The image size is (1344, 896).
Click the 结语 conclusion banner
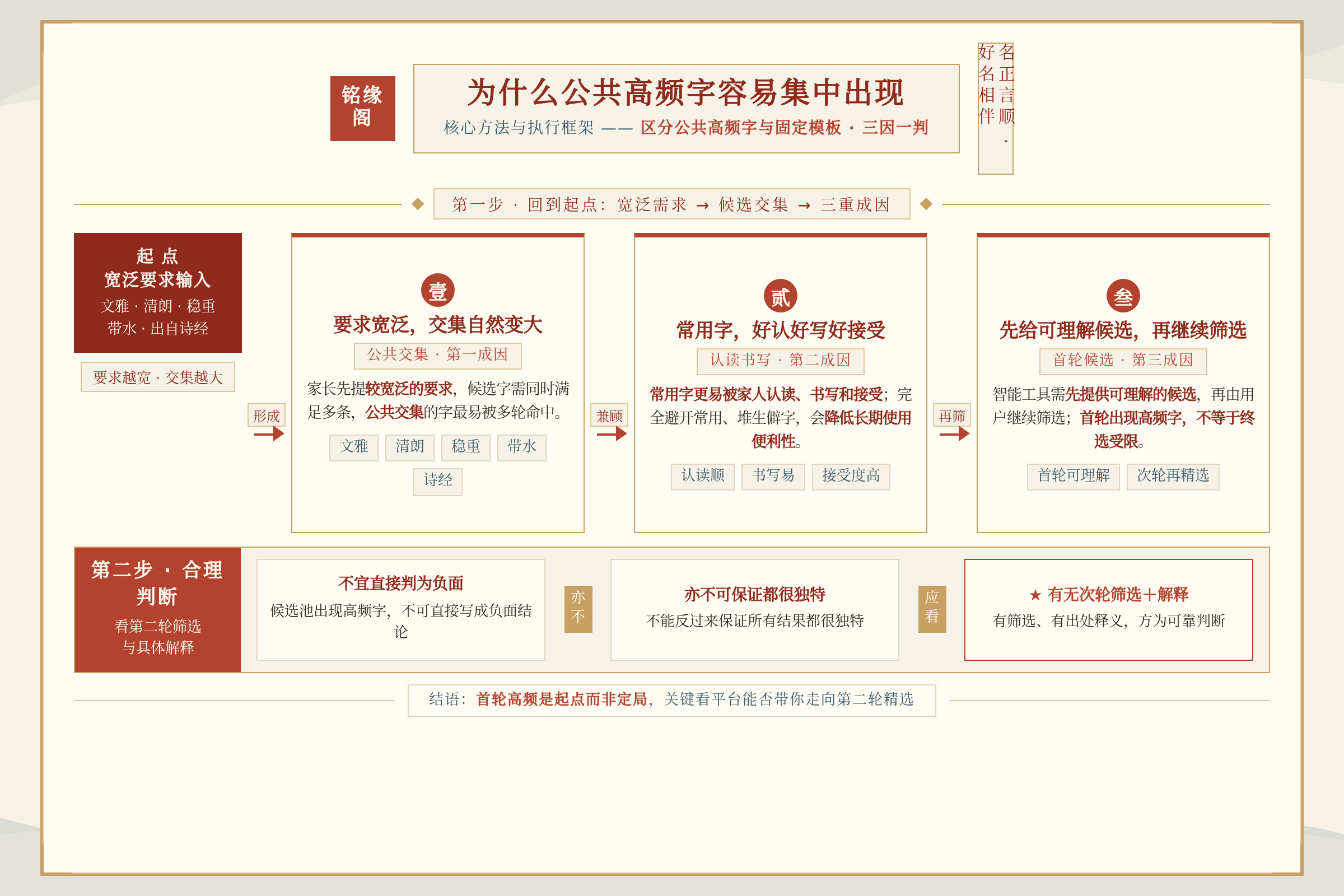671,700
